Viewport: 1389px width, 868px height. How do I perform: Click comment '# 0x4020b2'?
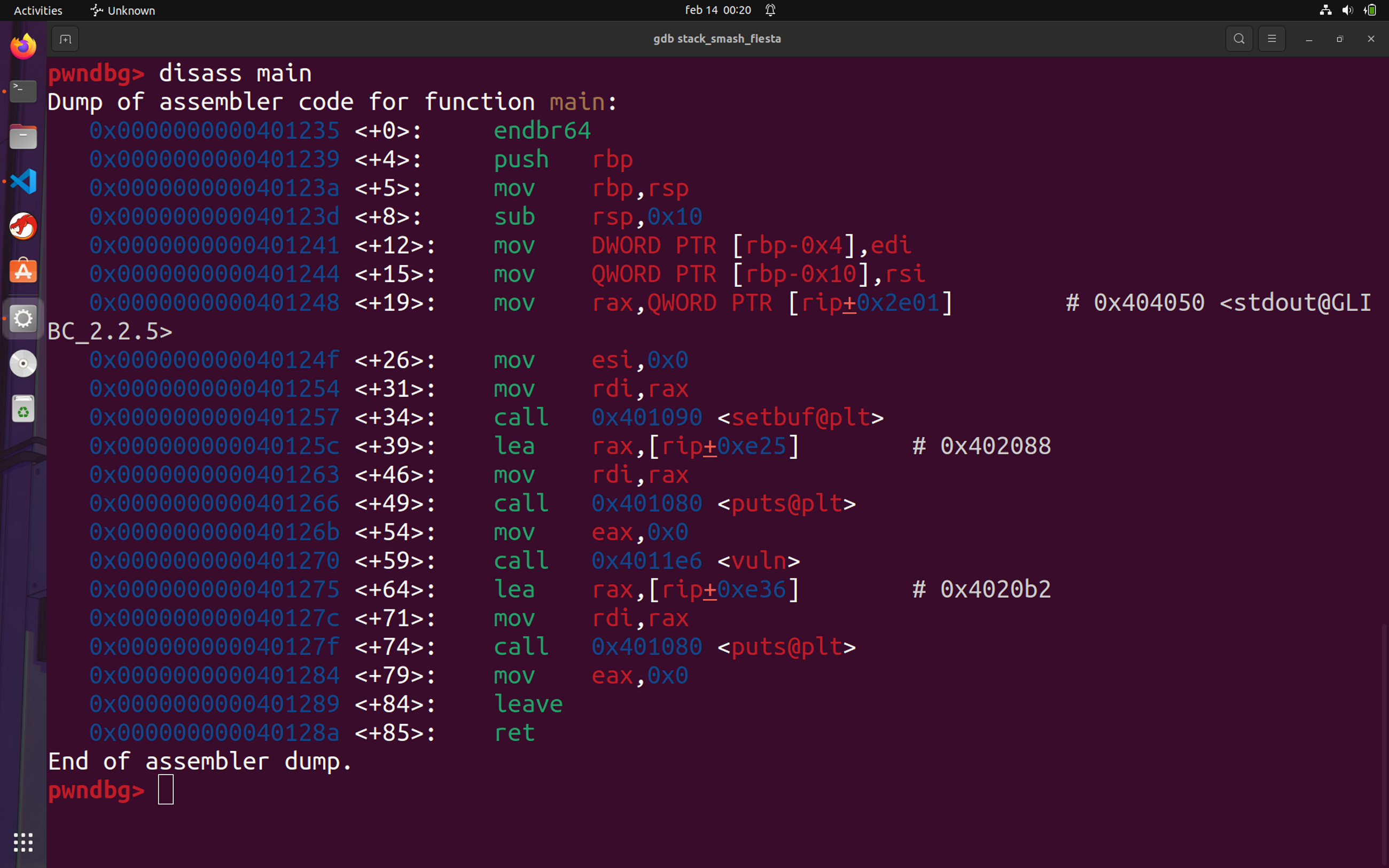pos(982,590)
